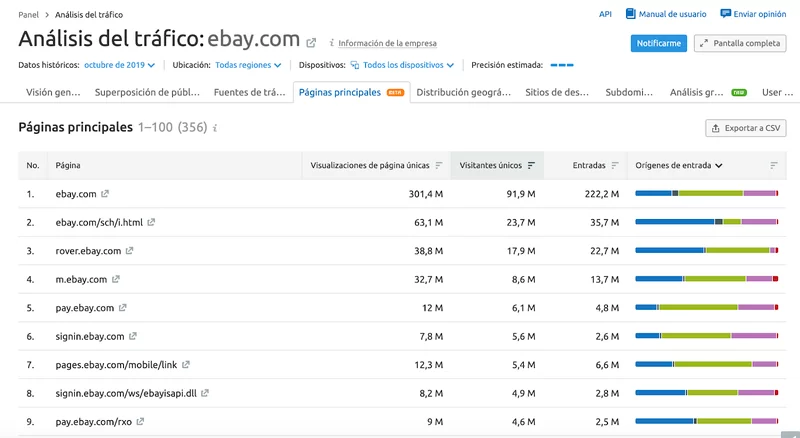
Task: Switch to Superposición de público tab
Action: [x=147, y=92]
